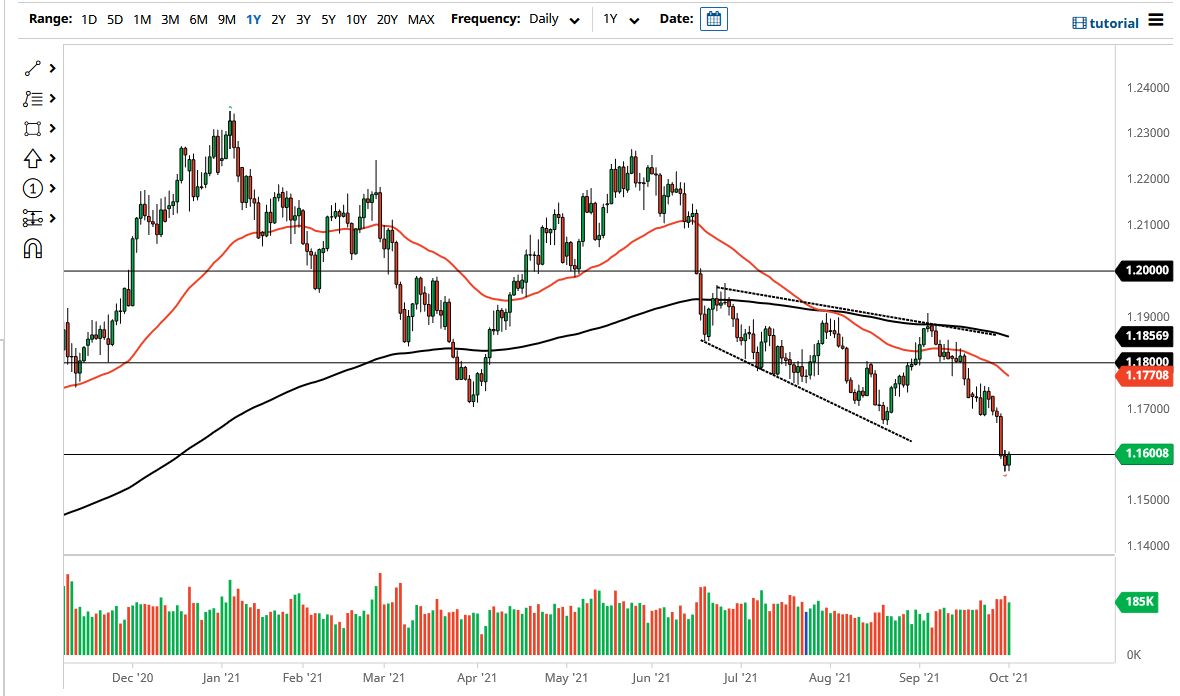
Task: Select the trend line drawing tool
Action: (32, 68)
